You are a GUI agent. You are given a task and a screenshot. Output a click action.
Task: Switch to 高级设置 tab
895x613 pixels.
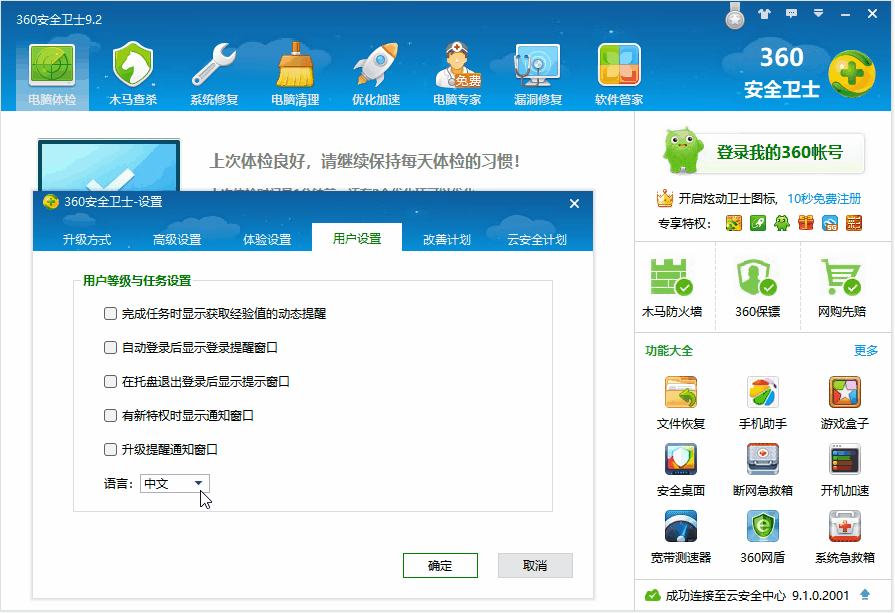pos(177,239)
